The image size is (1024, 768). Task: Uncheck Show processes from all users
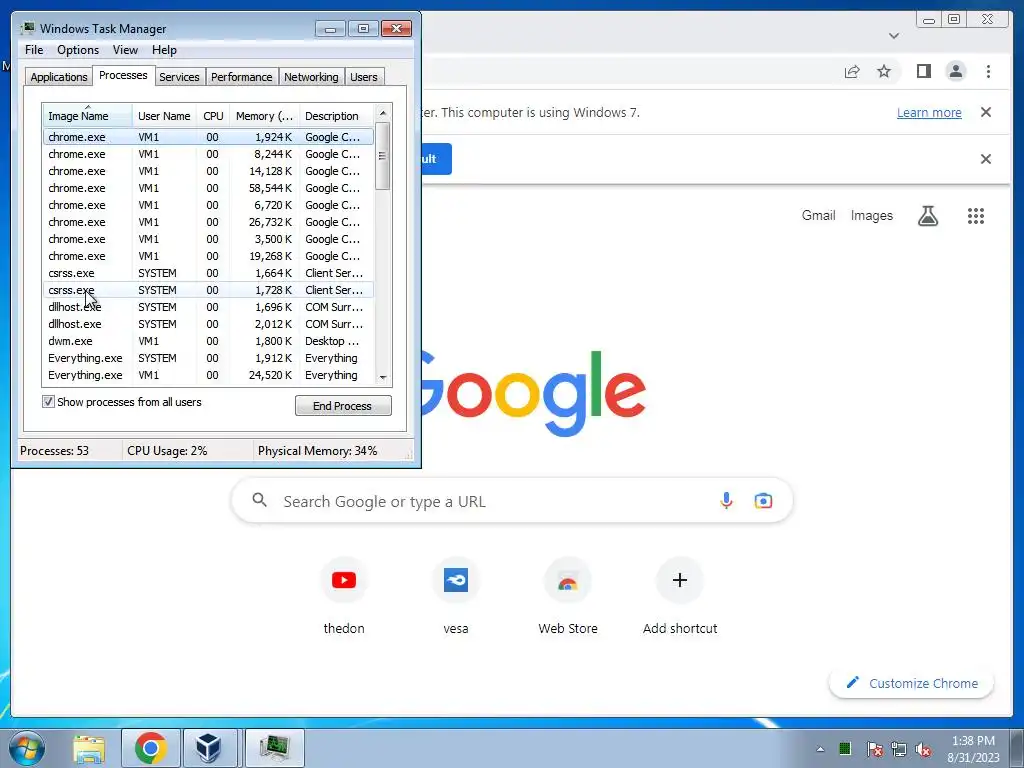tap(48, 402)
